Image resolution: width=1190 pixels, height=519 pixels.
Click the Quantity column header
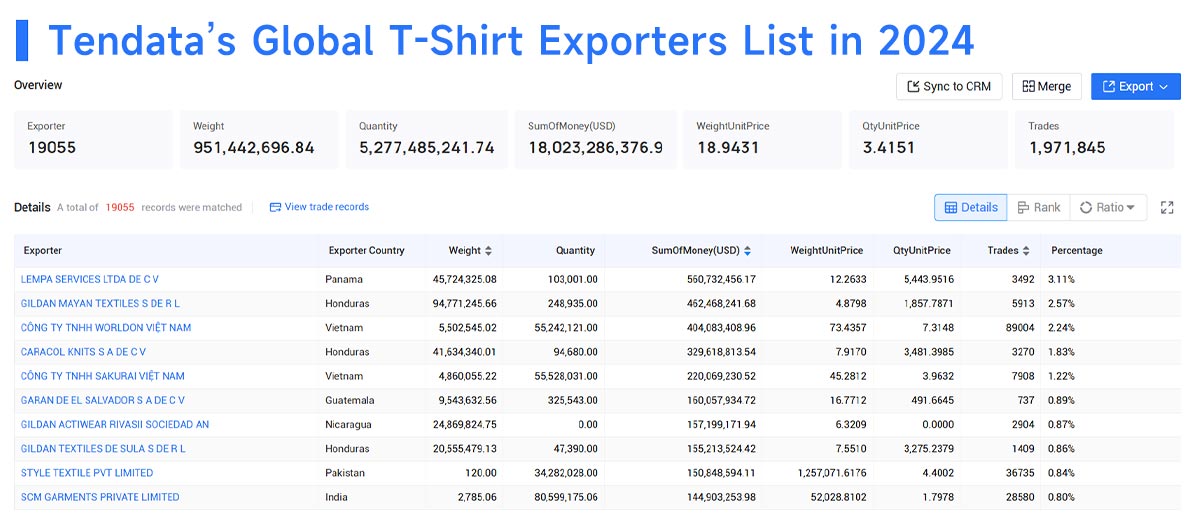(x=575, y=250)
